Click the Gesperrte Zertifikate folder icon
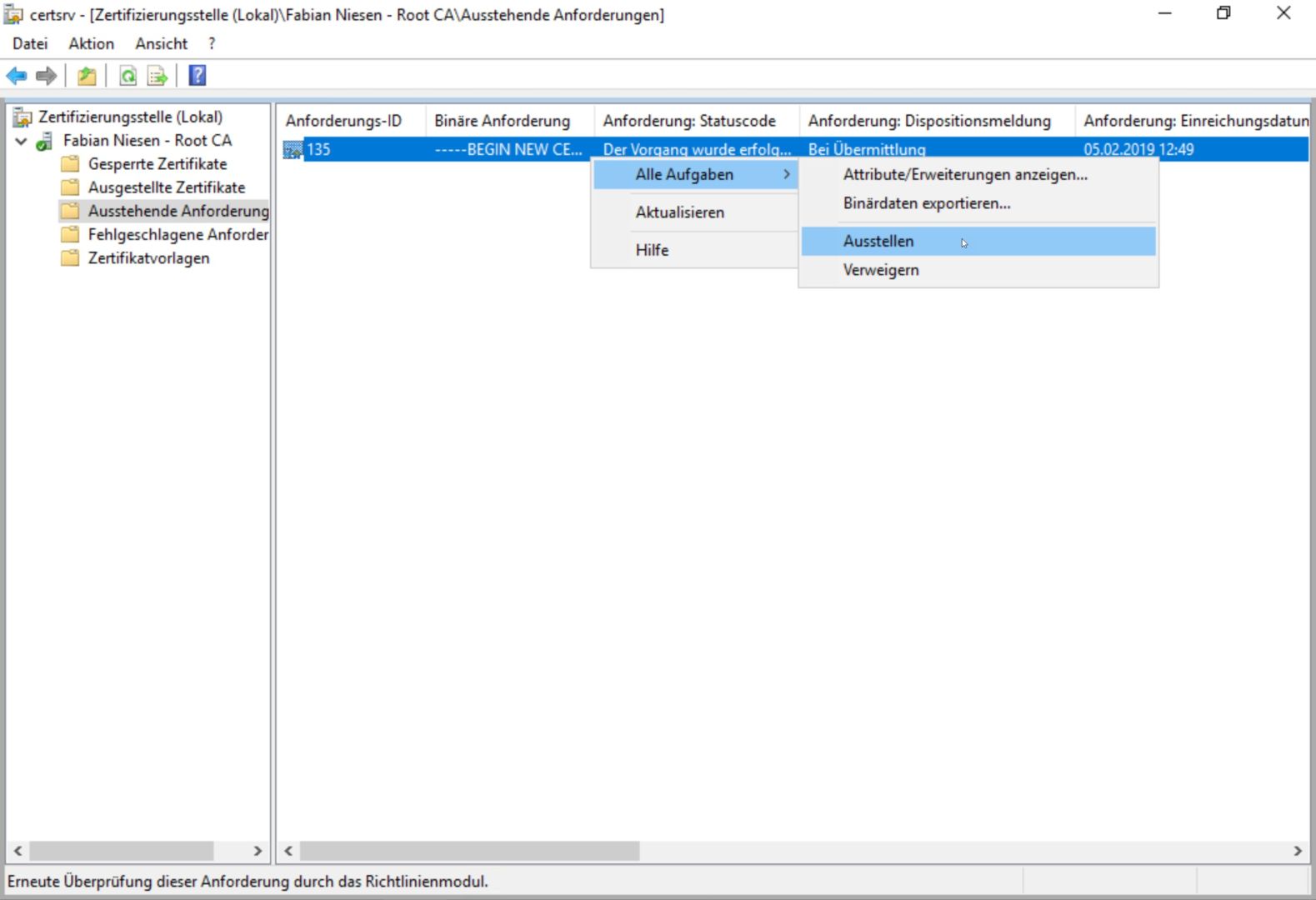 click(70, 164)
